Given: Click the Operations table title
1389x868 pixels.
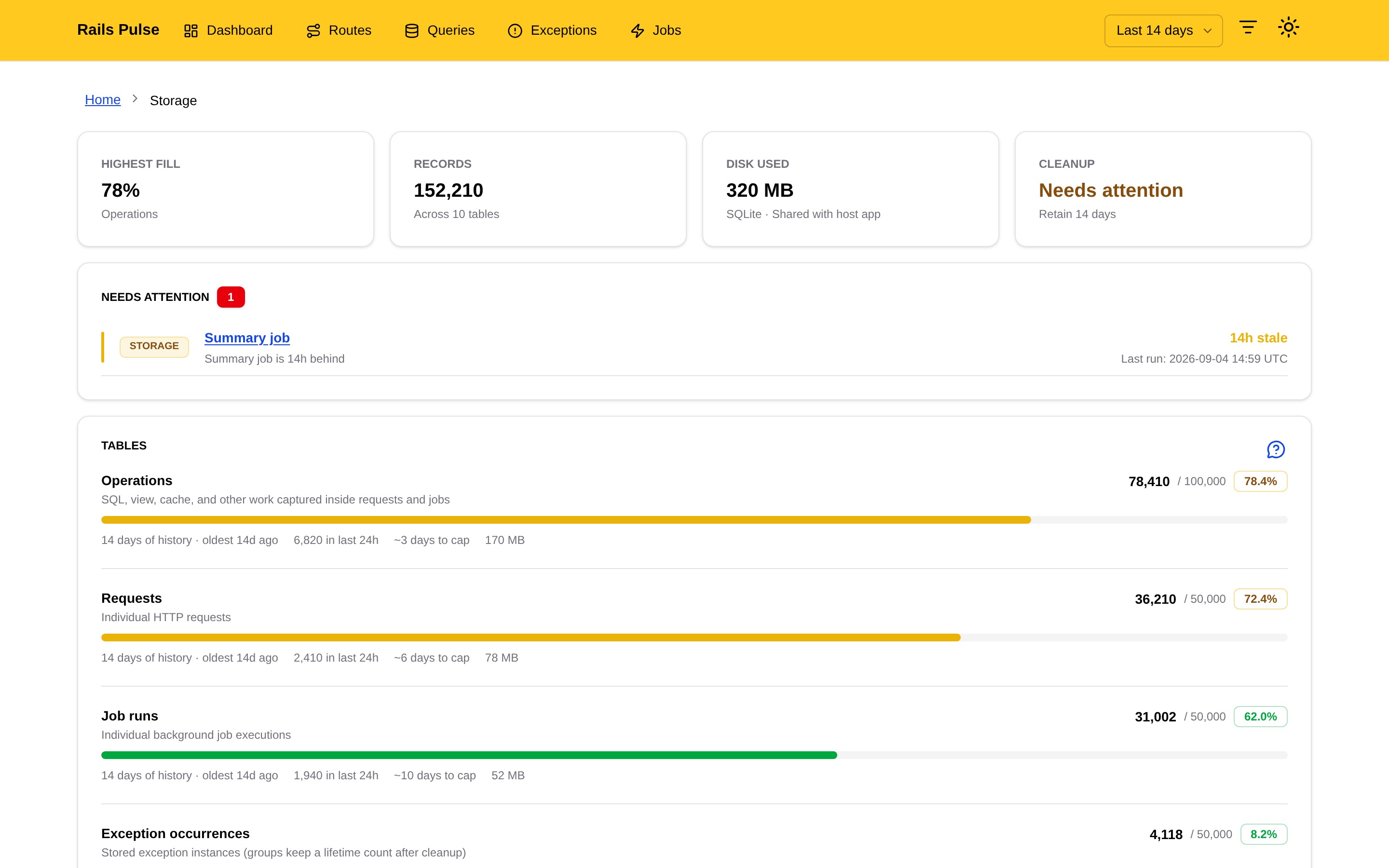Looking at the screenshot, I should click(136, 480).
